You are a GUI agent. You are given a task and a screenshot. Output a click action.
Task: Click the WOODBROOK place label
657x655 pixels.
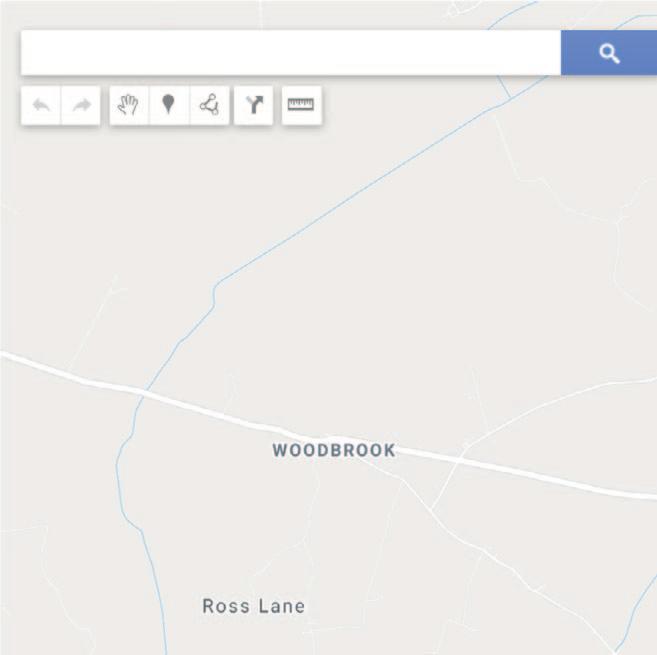[x=334, y=450]
